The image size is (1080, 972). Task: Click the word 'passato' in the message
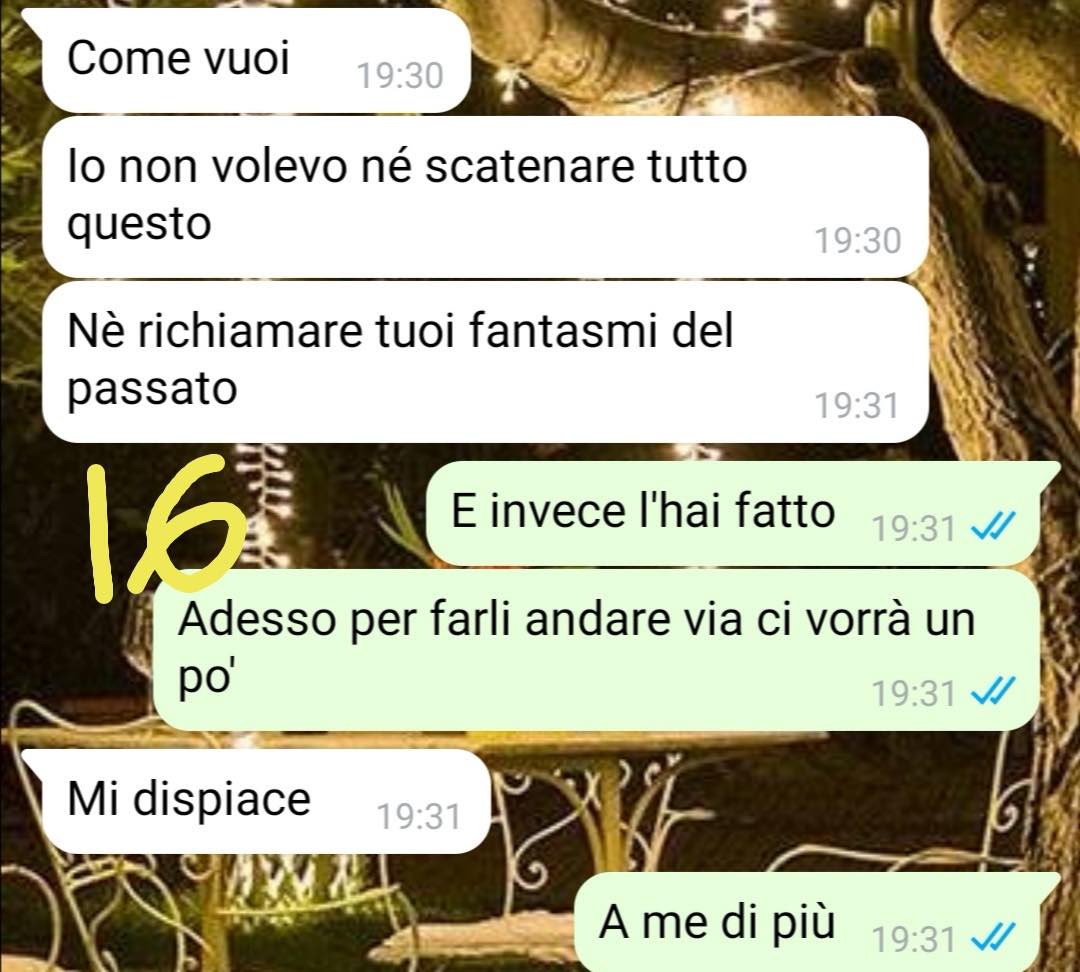point(152,389)
